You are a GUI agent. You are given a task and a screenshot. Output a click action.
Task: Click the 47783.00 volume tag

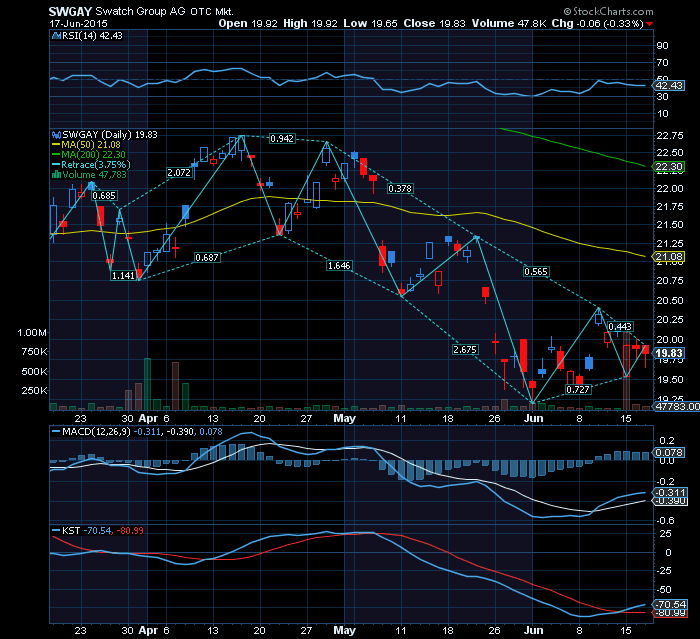(677, 406)
